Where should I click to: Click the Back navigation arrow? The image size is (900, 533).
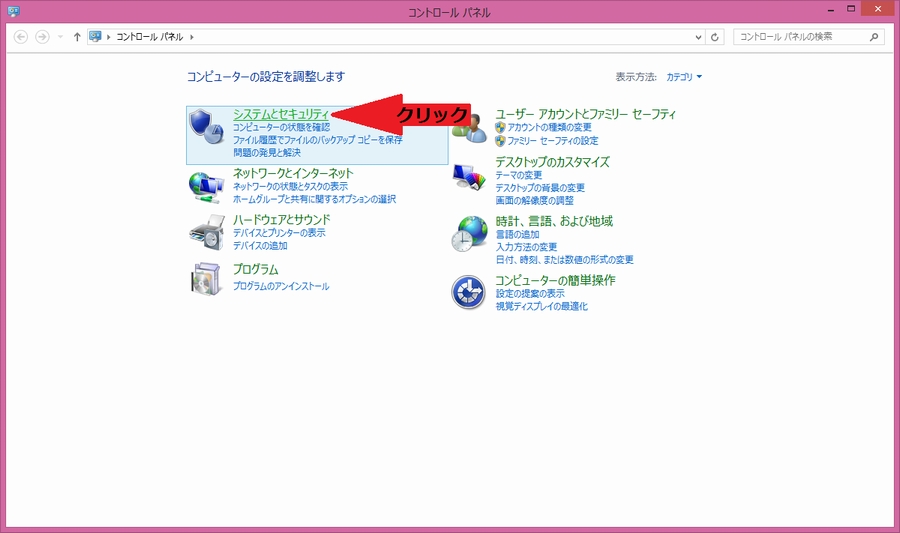(x=21, y=37)
